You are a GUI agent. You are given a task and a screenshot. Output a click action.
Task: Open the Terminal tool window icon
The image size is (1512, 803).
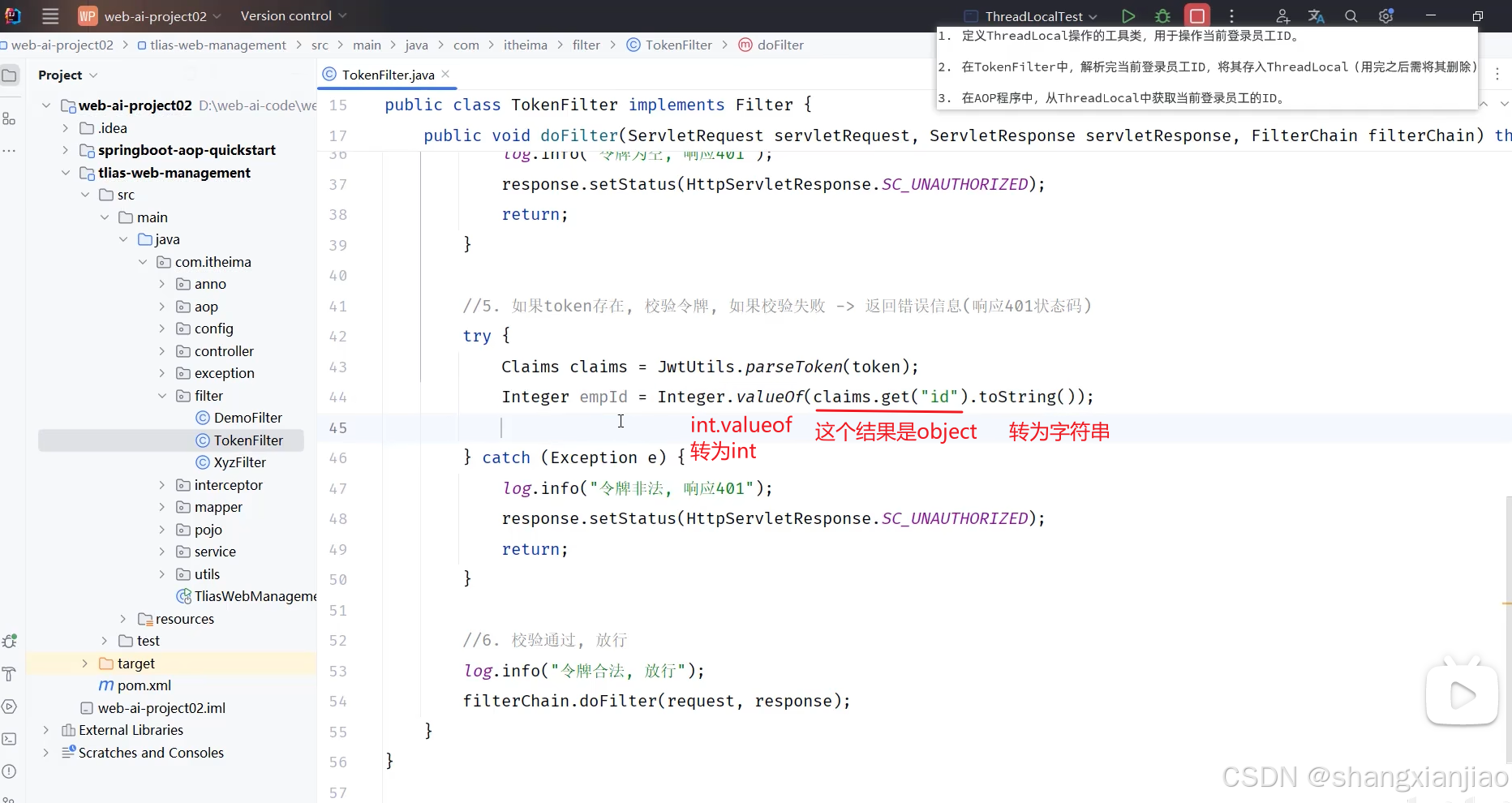10,739
